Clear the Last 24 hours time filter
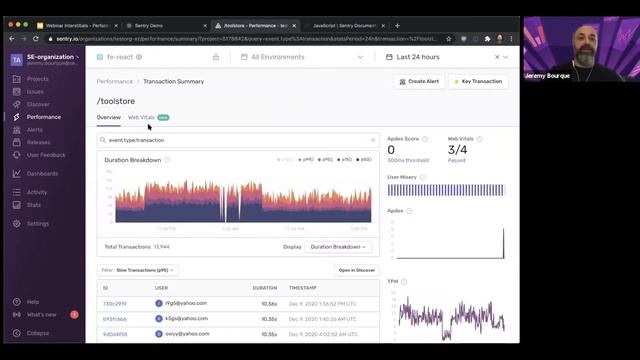 pyautogui.click(x=497, y=57)
